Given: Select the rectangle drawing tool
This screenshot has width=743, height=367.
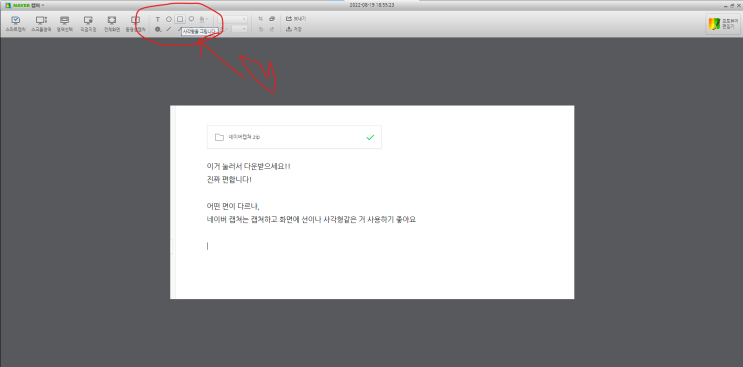Looking at the screenshot, I should point(180,19).
